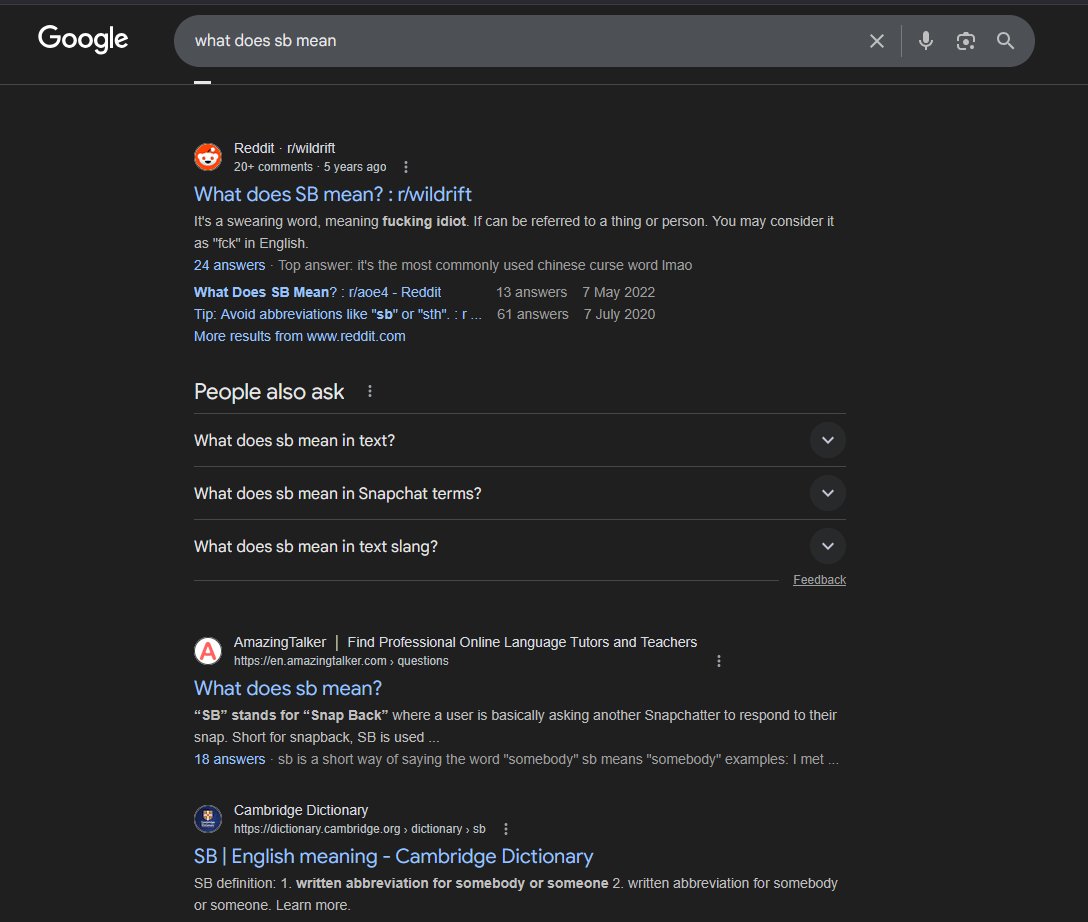Submit search with magnifying glass icon

point(1005,41)
